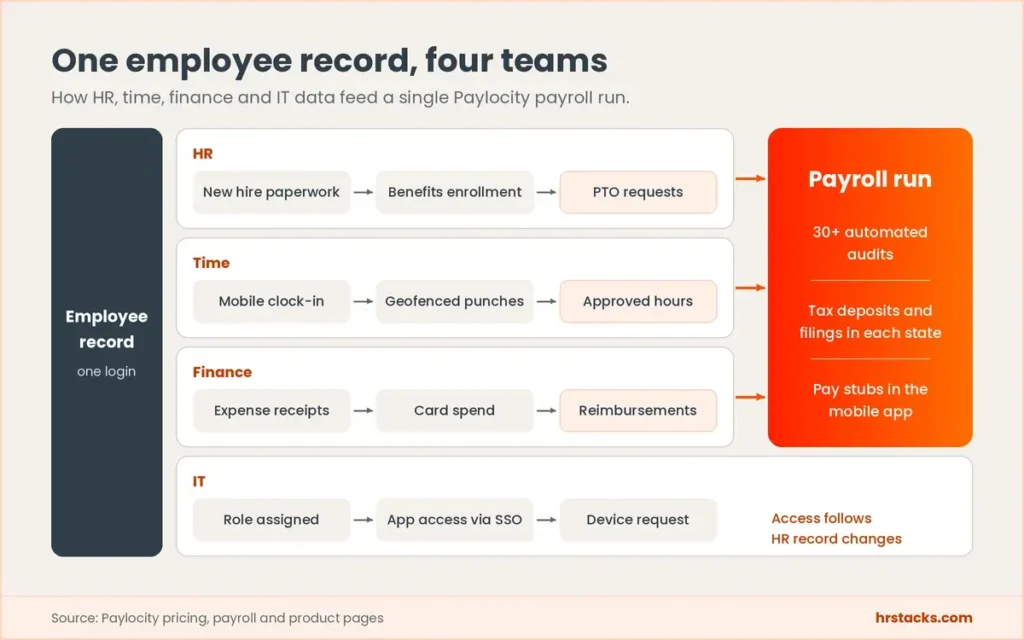Select the 'Reimbursements' box

click(x=638, y=410)
